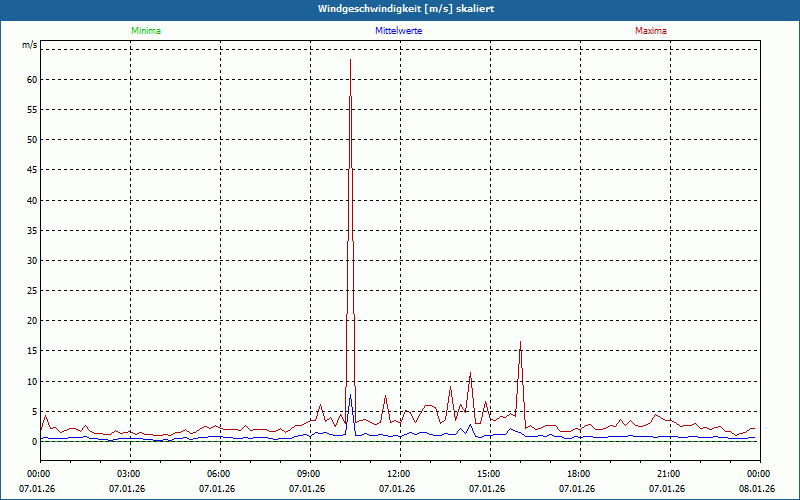The height and width of the screenshot is (500, 800).
Task: Click the 21:00 time label on x-axis
Action: pyautogui.click(x=670, y=474)
